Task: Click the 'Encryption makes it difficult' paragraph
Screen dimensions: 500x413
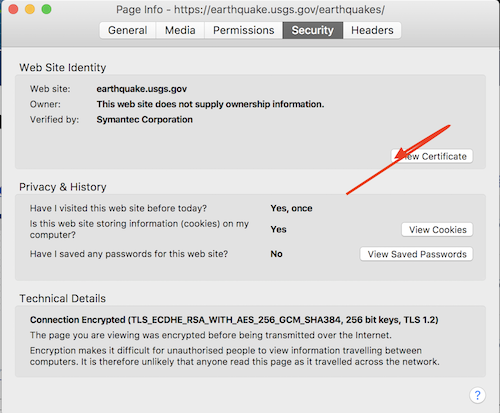Action: pos(235,356)
